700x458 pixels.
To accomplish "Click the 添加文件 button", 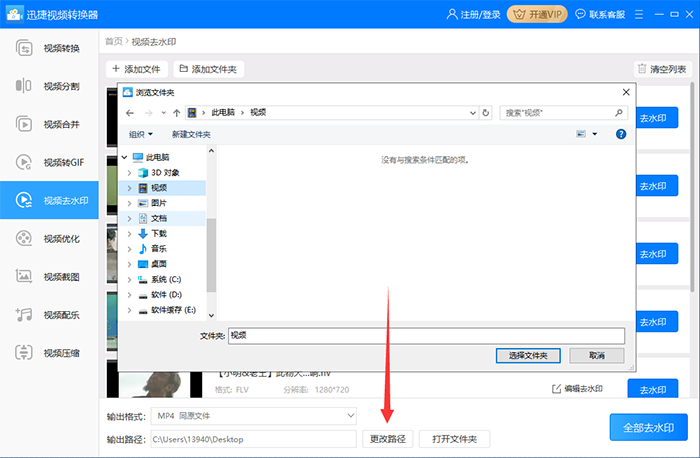I will (x=137, y=69).
